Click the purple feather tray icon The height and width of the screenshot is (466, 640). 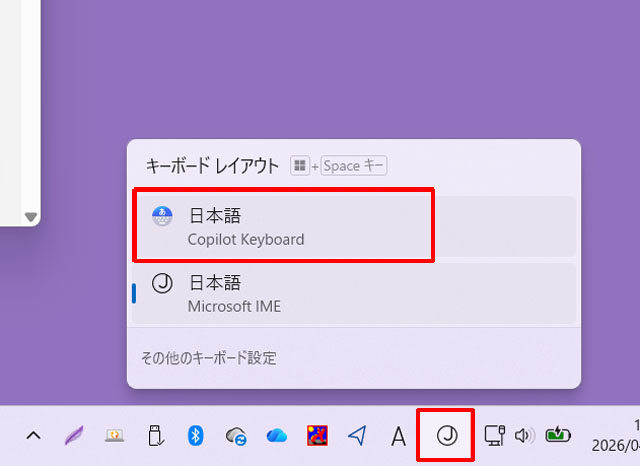pyautogui.click(x=74, y=435)
